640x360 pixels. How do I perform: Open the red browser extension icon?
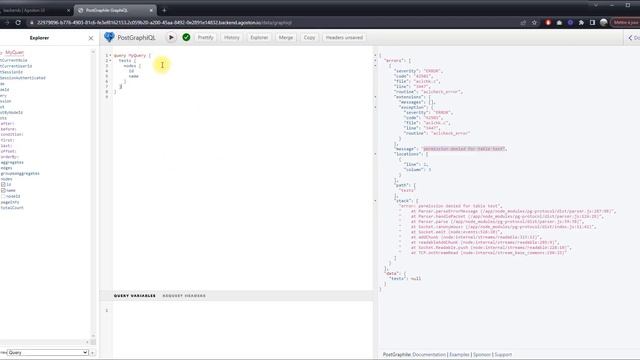click(548, 22)
